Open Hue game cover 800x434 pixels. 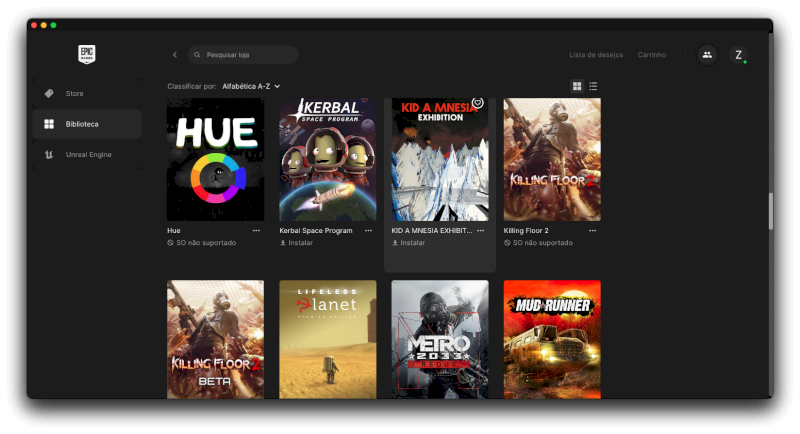point(215,160)
